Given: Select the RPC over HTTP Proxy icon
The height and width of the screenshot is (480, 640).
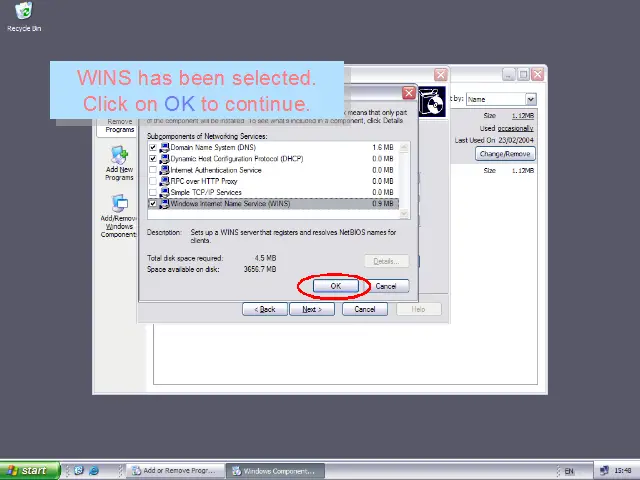Looking at the screenshot, I should pyautogui.click(x=164, y=181).
